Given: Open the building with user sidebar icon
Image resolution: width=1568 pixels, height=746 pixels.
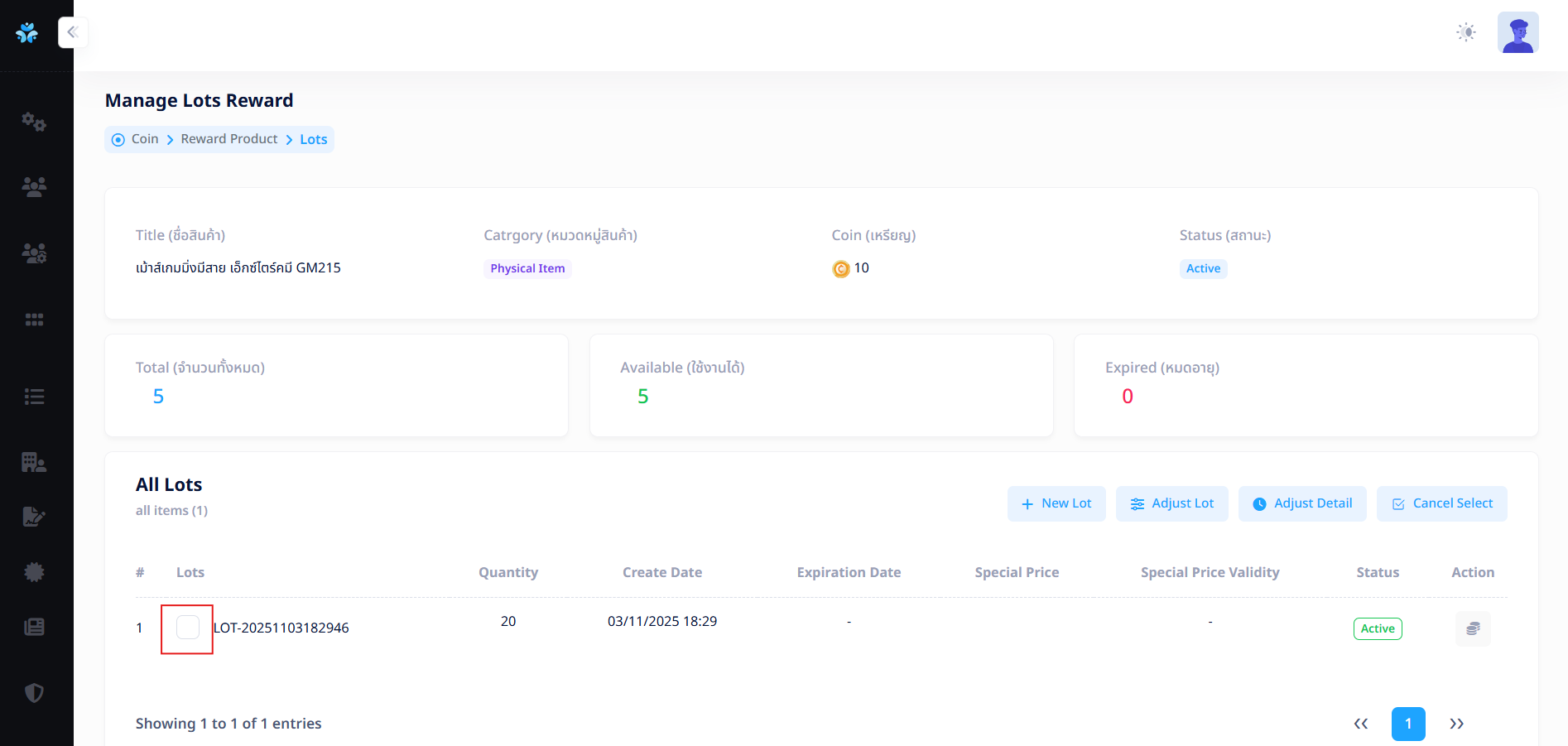Looking at the screenshot, I should point(34,462).
